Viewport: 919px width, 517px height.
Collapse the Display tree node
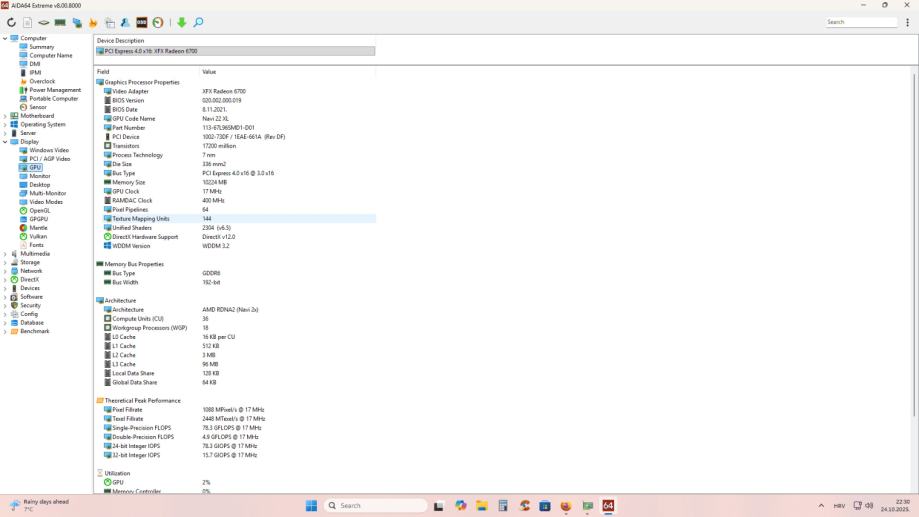(x=5, y=142)
